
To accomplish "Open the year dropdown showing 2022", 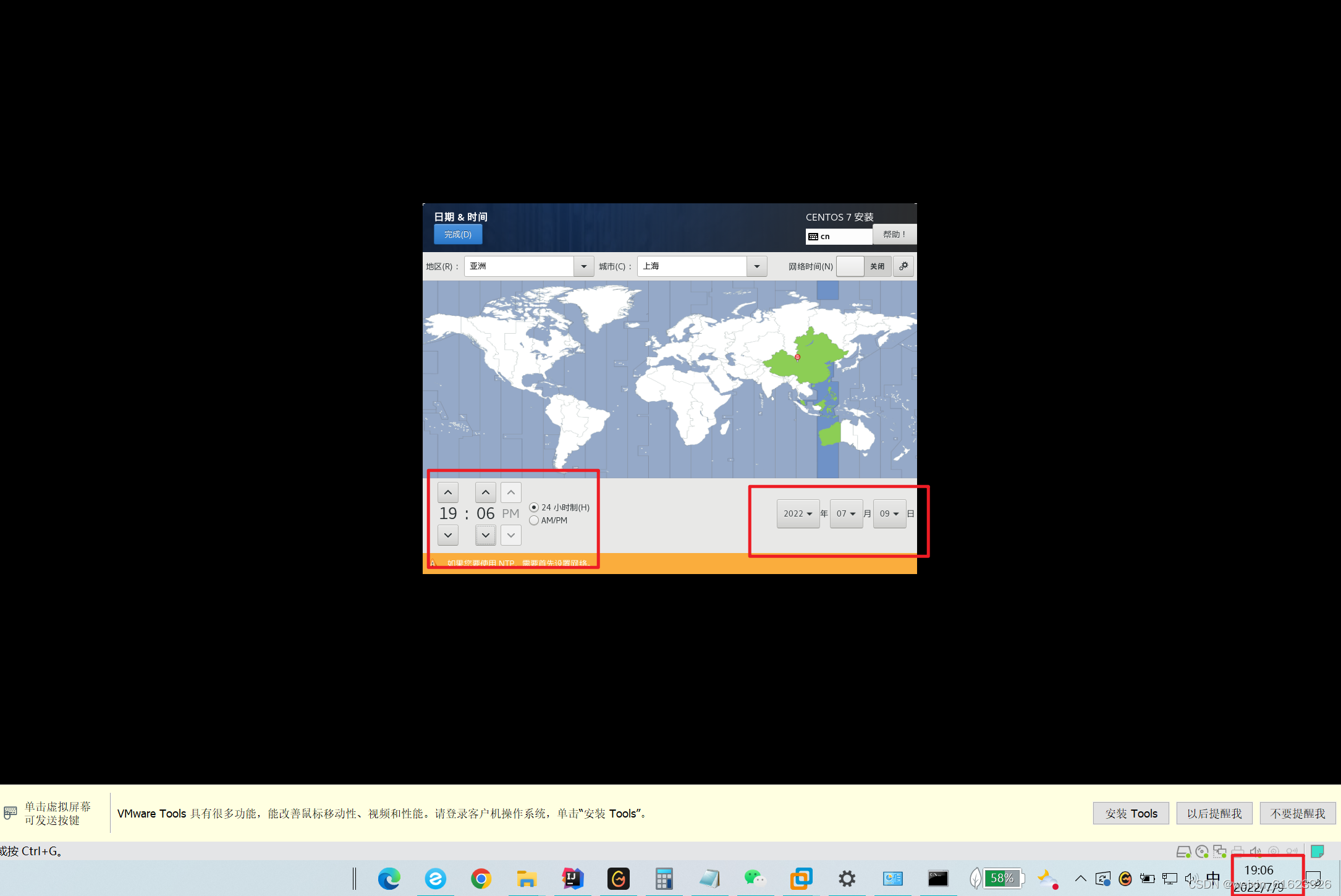I will [x=798, y=514].
